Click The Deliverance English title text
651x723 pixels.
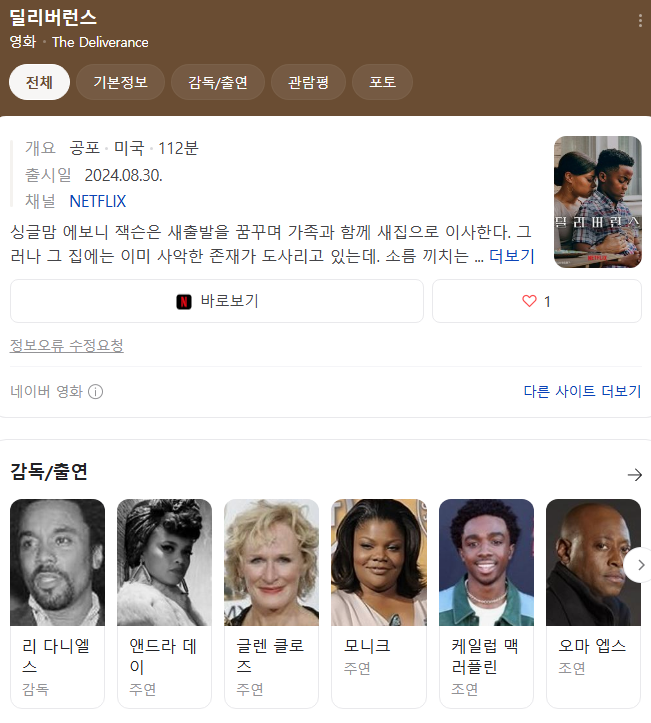(100, 42)
